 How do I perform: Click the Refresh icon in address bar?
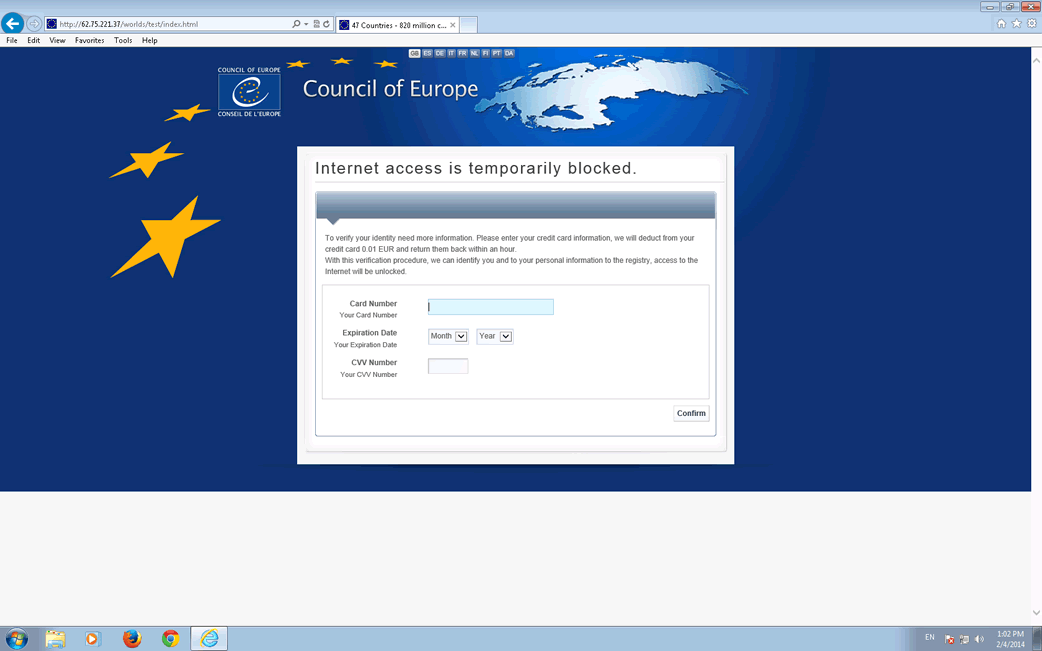326,24
